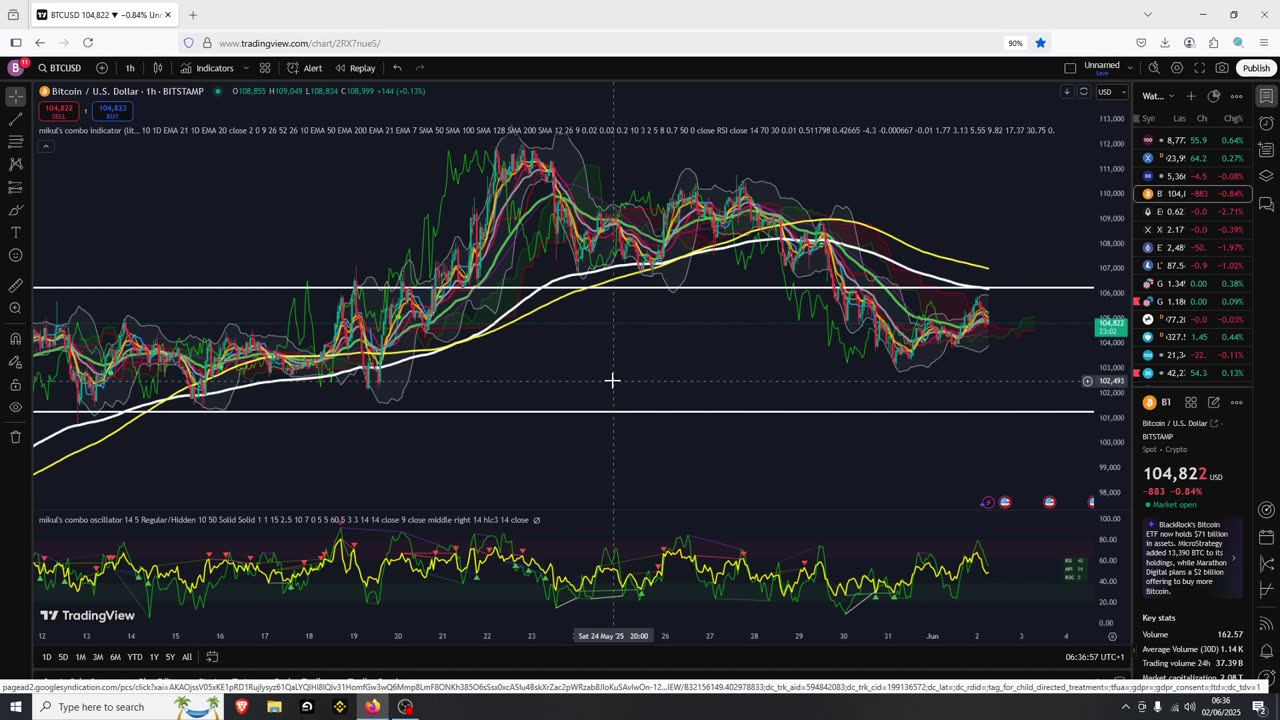Screen dimensions: 1280x720
Task: Open the 1h timeframe selector
Action: [x=130, y=68]
